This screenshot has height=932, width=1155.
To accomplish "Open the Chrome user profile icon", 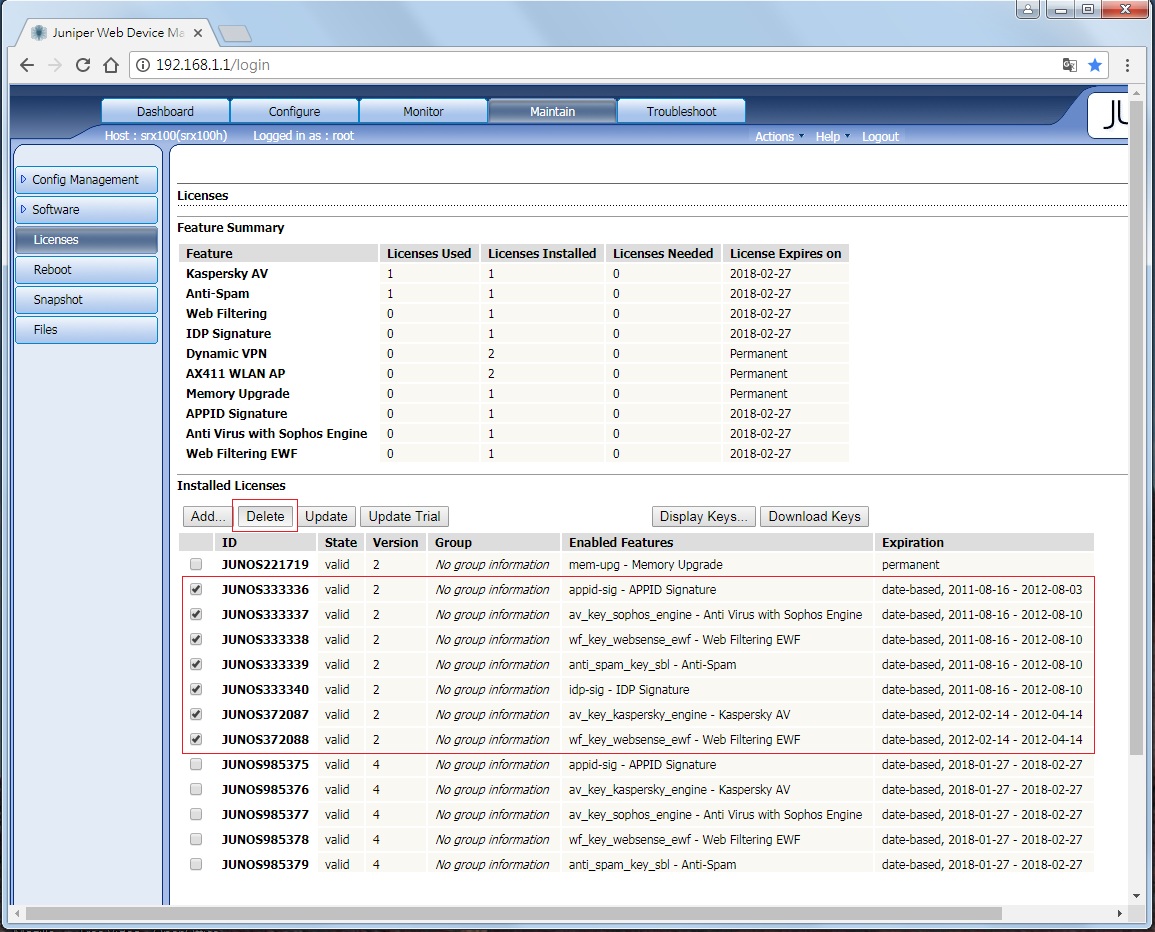I will coord(1028,9).
